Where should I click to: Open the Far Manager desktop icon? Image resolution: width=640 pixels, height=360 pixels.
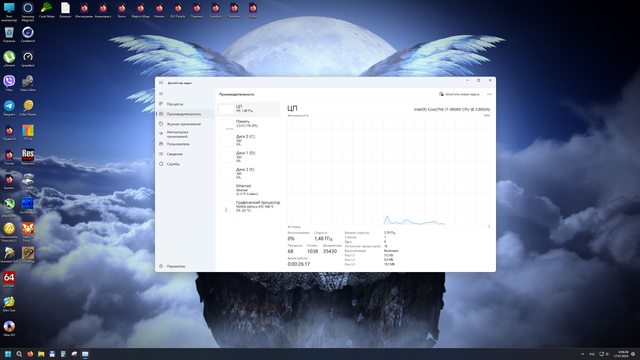tap(28, 206)
